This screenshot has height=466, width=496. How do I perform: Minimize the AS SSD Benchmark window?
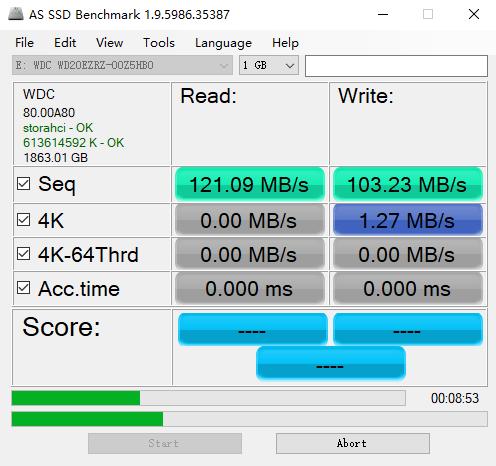pyautogui.click(x=383, y=14)
